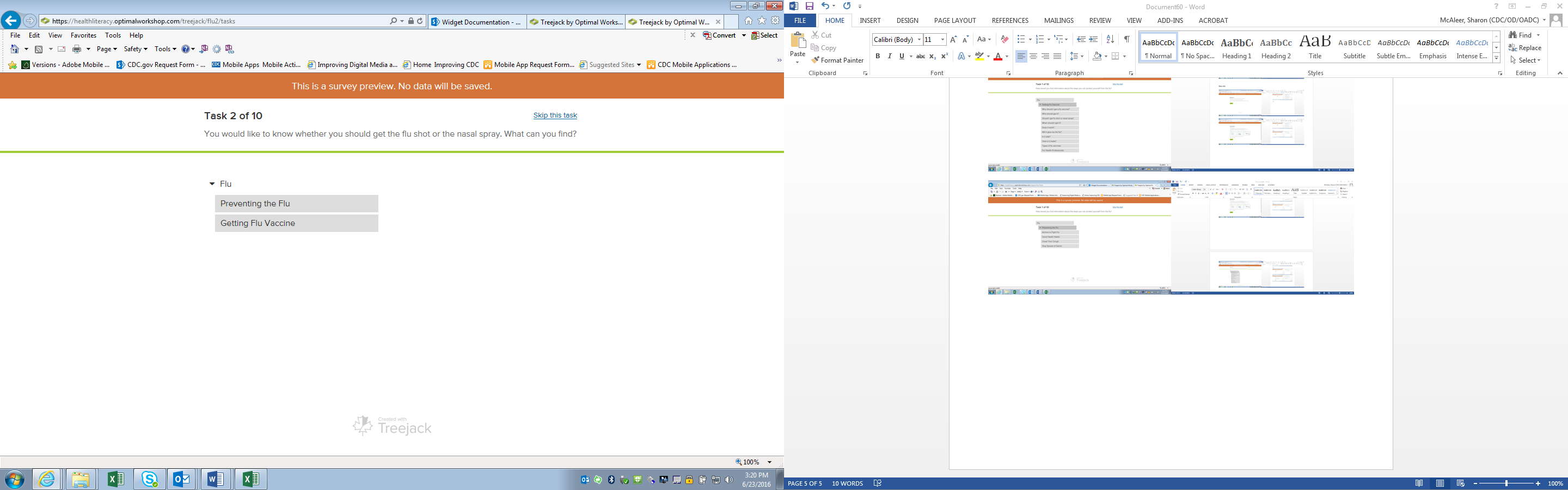The height and width of the screenshot is (490, 1568).
Task: Click the Home icon in the IE command bar
Action: [15, 50]
